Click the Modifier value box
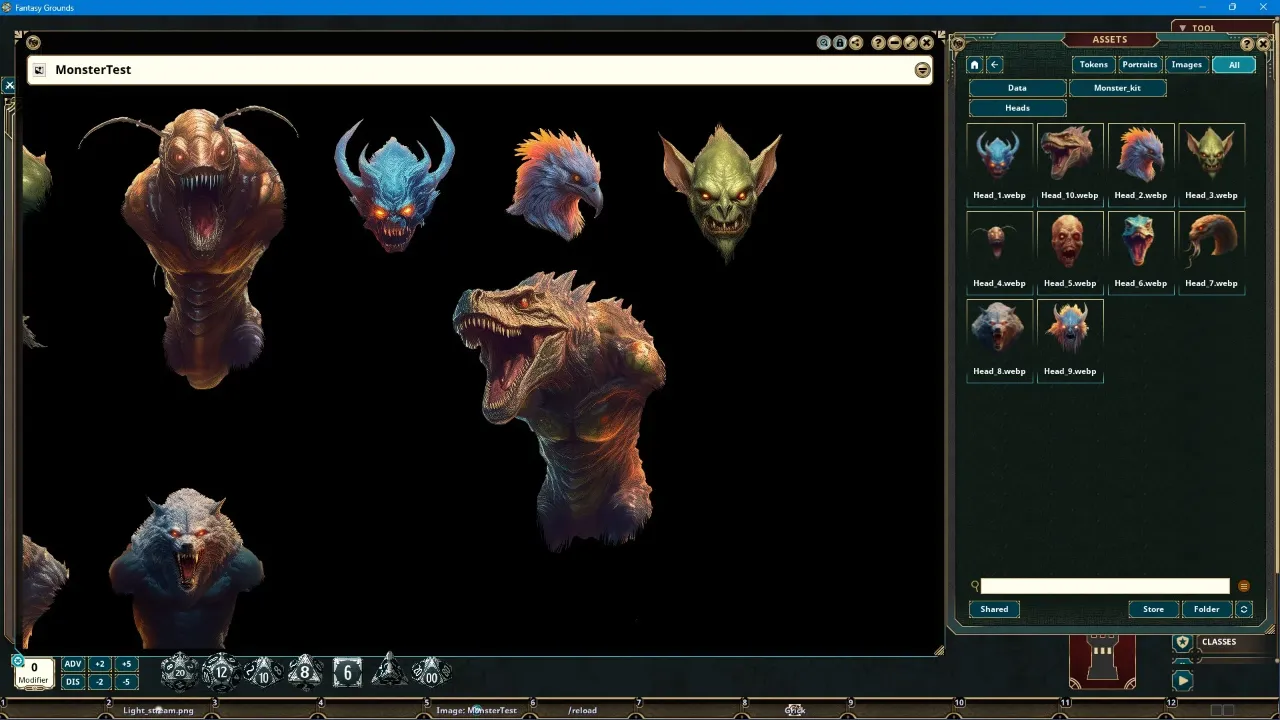This screenshot has width=1280, height=720. tap(34, 673)
